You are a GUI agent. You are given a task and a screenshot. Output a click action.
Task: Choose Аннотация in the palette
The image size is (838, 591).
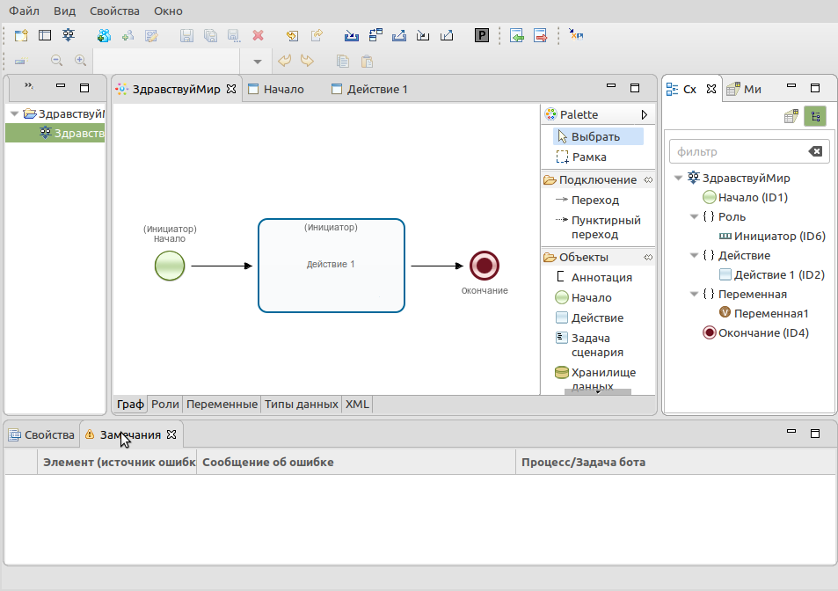[x=593, y=278]
